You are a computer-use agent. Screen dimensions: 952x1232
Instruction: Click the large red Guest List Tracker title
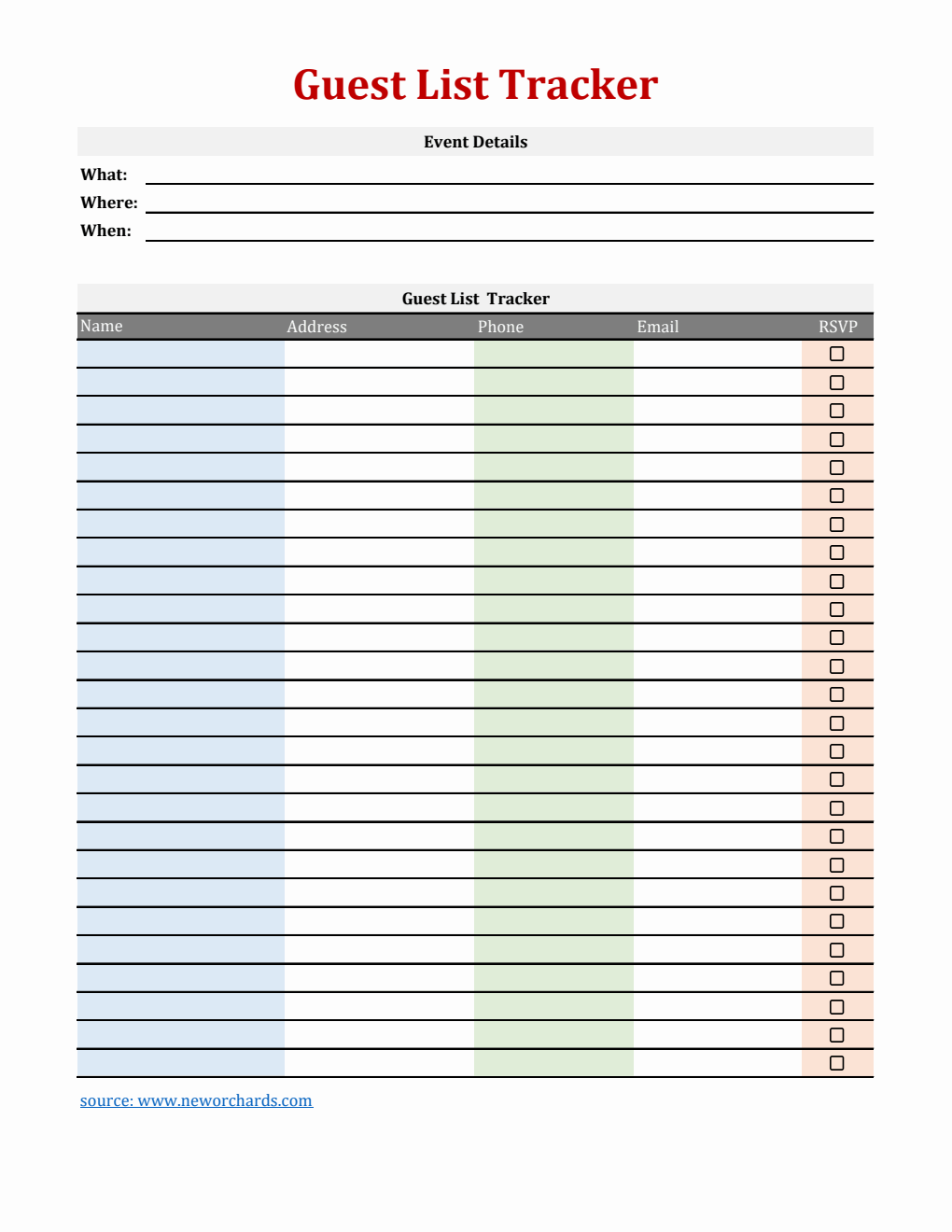pyautogui.click(x=475, y=85)
